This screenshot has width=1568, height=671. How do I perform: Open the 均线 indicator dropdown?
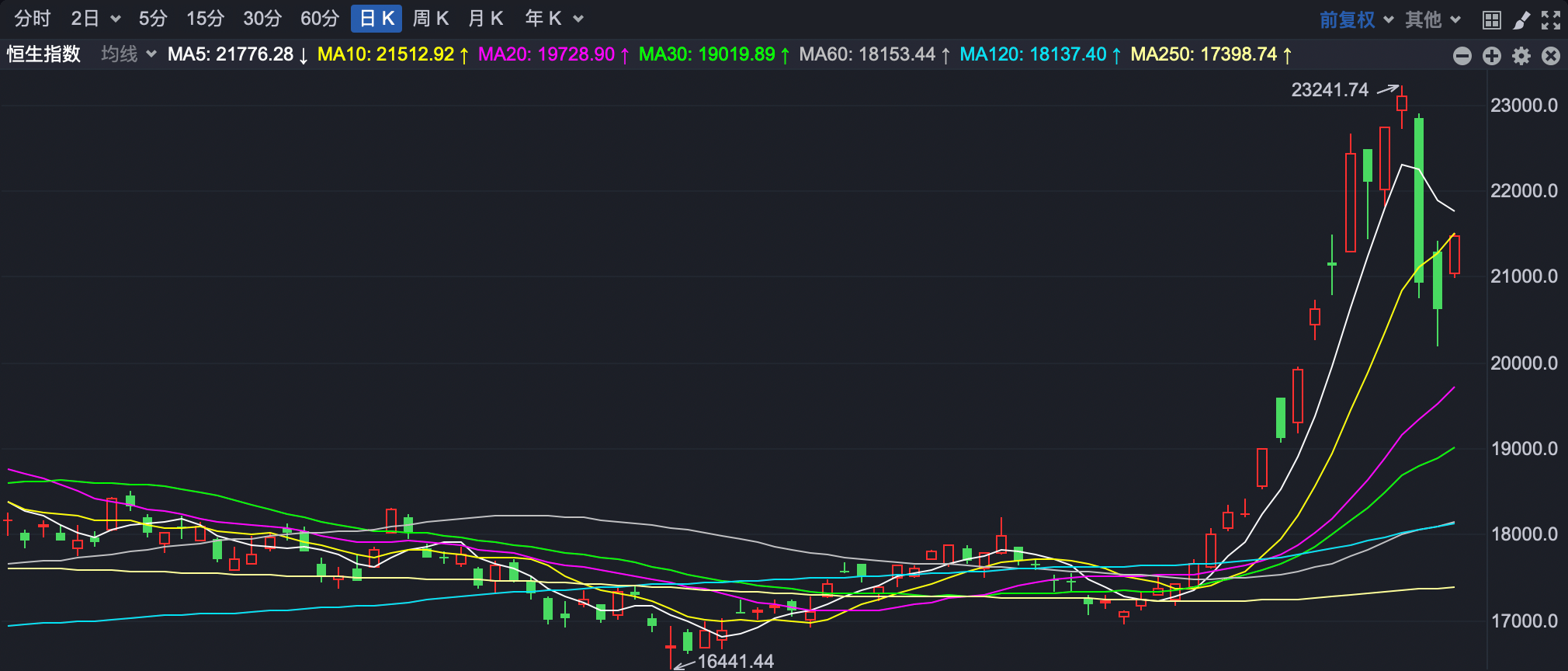[x=129, y=54]
